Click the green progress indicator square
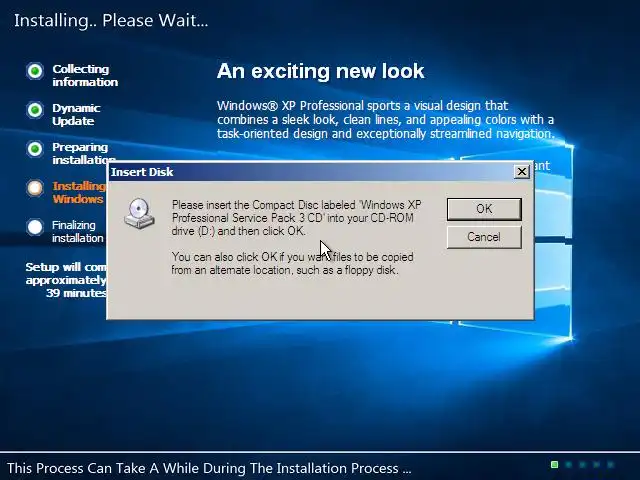Image resolution: width=640 pixels, height=480 pixels. pos(554,464)
